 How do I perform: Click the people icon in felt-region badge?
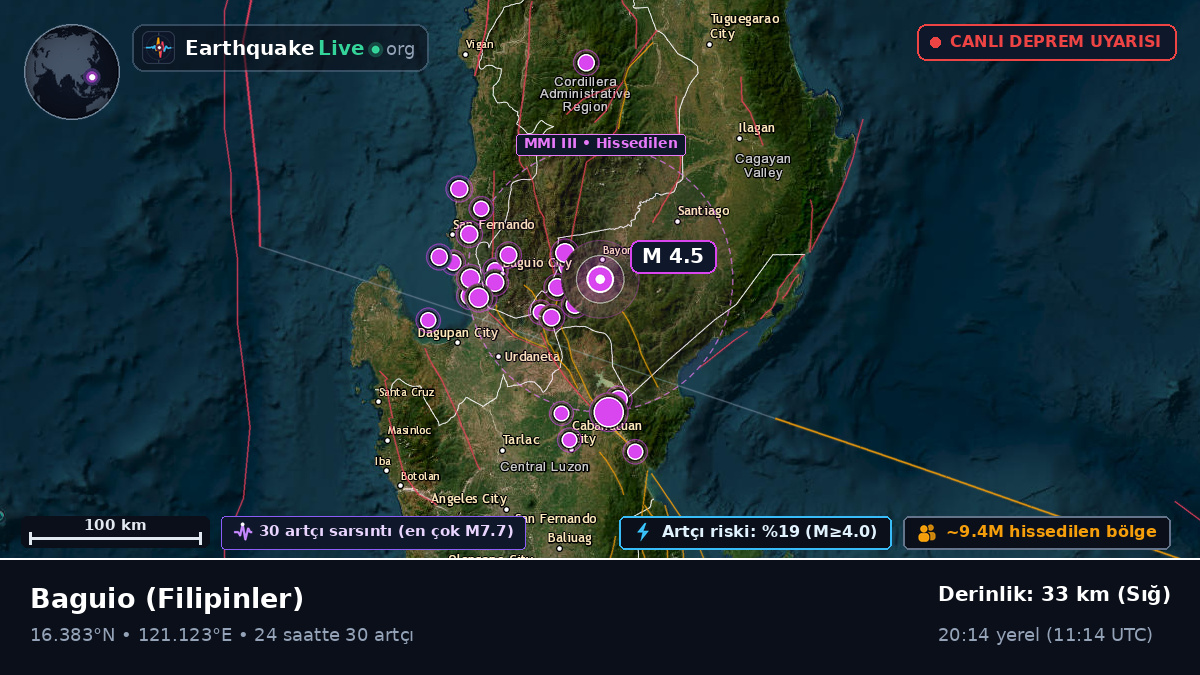[927, 533]
